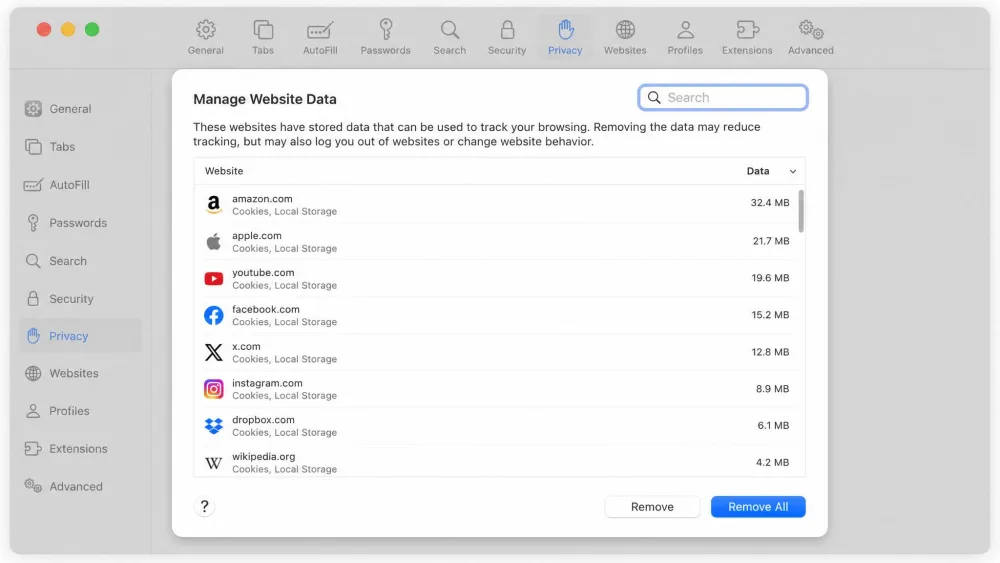Image resolution: width=1000 pixels, height=563 pixels.
Task: Click the 32.4 MB data value
Action: pyautogui.click(x=770, y=203)
